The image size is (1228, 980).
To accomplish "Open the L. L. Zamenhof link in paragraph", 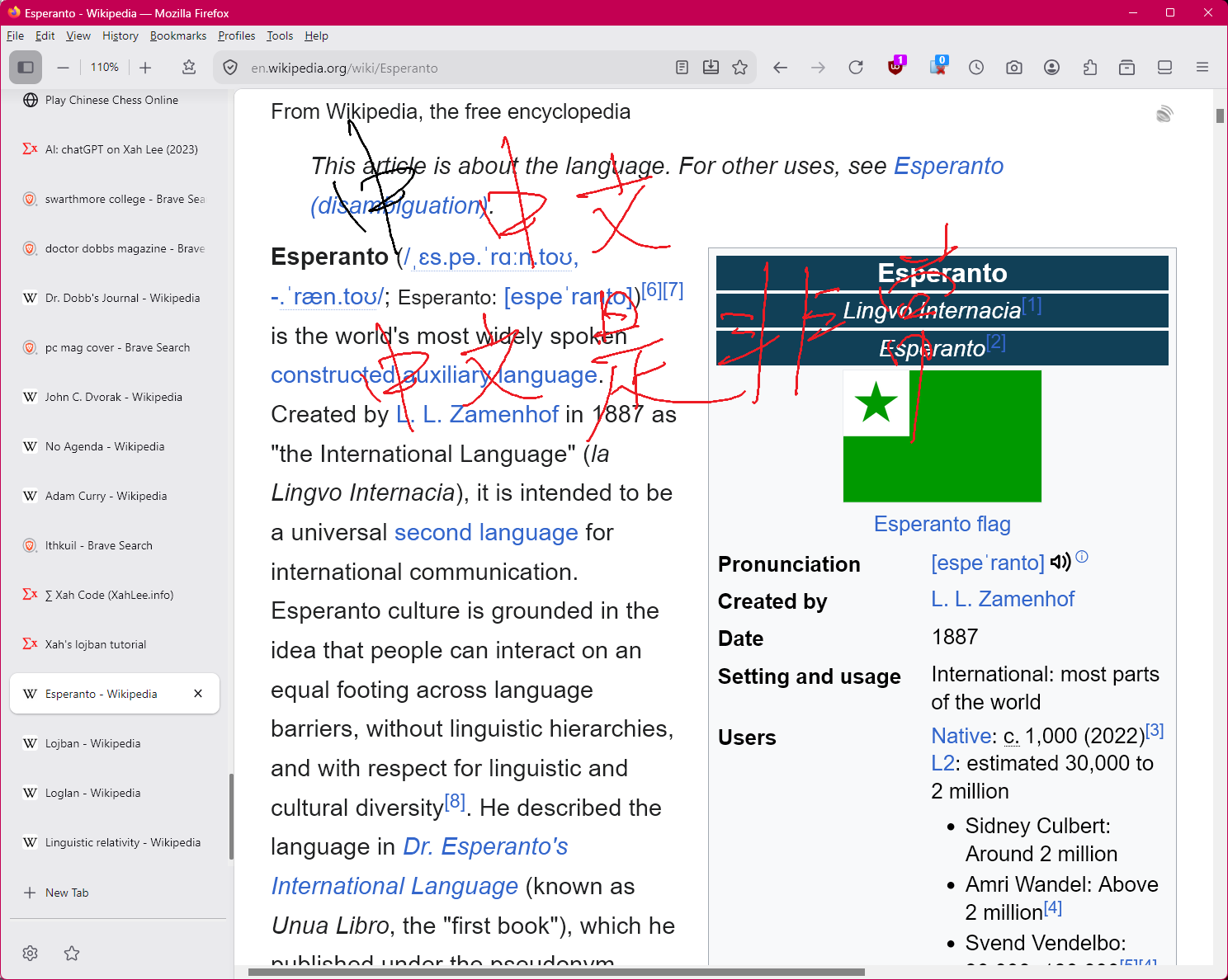I will [477, 414].
